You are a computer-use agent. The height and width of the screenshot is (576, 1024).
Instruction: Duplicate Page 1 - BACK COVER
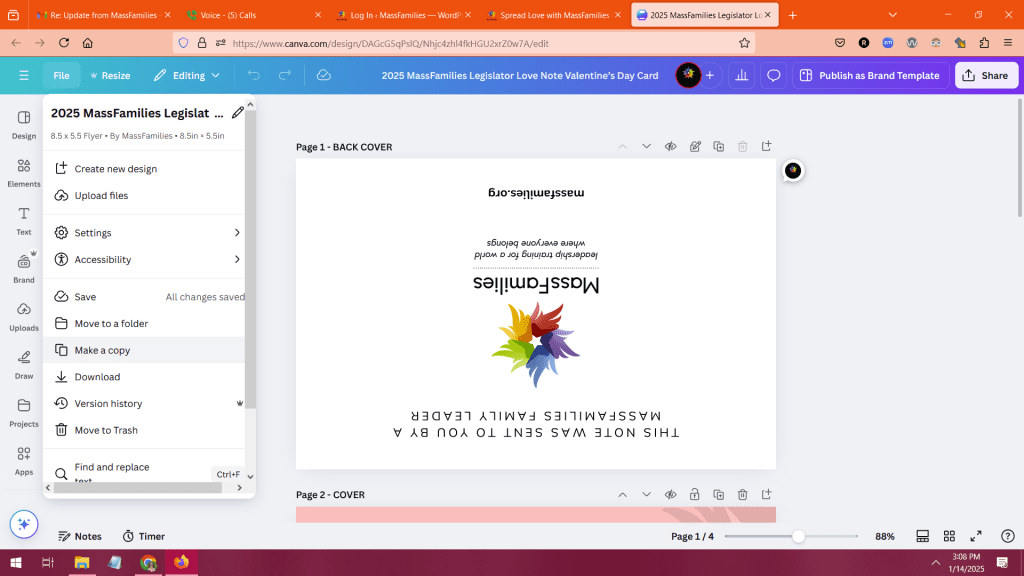click(718, 146)
